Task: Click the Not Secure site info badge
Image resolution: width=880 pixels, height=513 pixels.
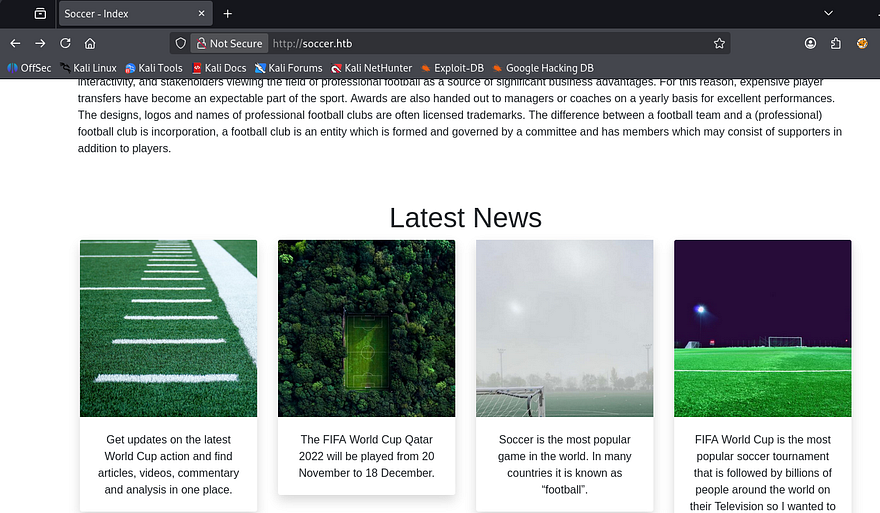Action: (x=229, y=44)
